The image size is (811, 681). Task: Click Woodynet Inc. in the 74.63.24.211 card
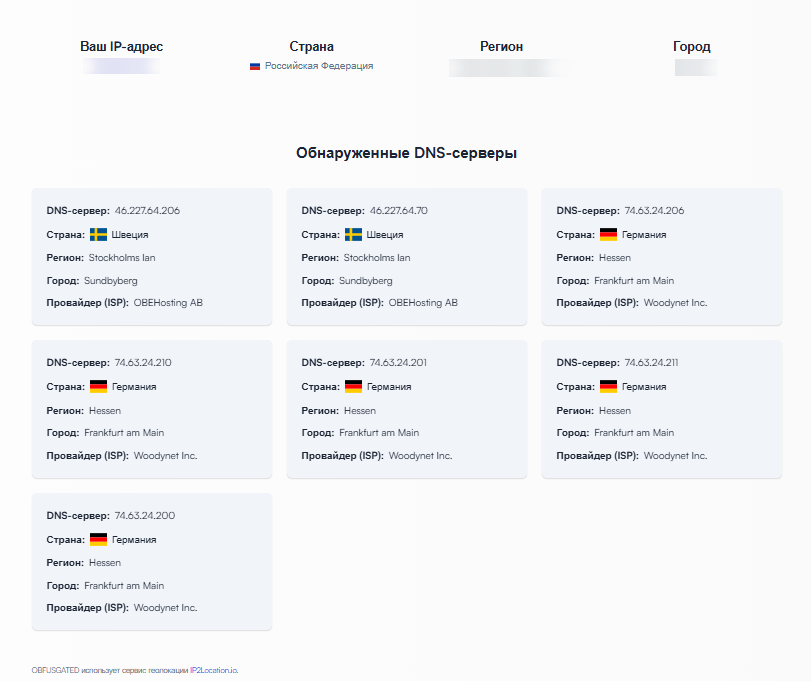coord(675,456)
